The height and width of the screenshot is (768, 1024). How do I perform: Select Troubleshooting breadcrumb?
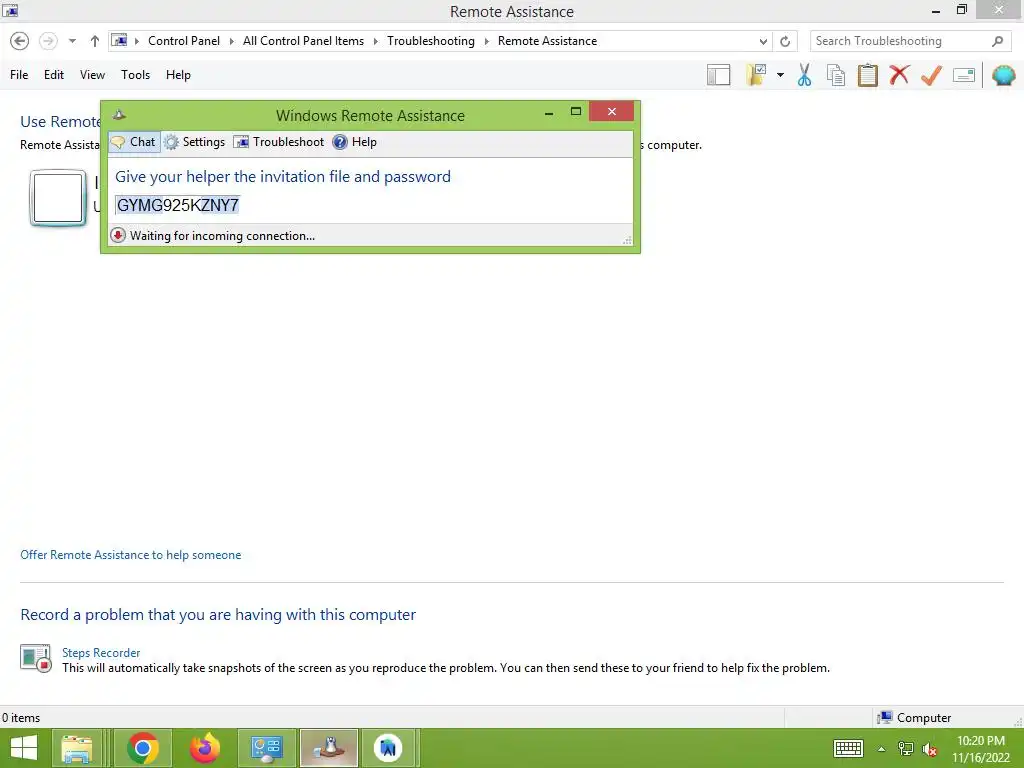point(430,40)
